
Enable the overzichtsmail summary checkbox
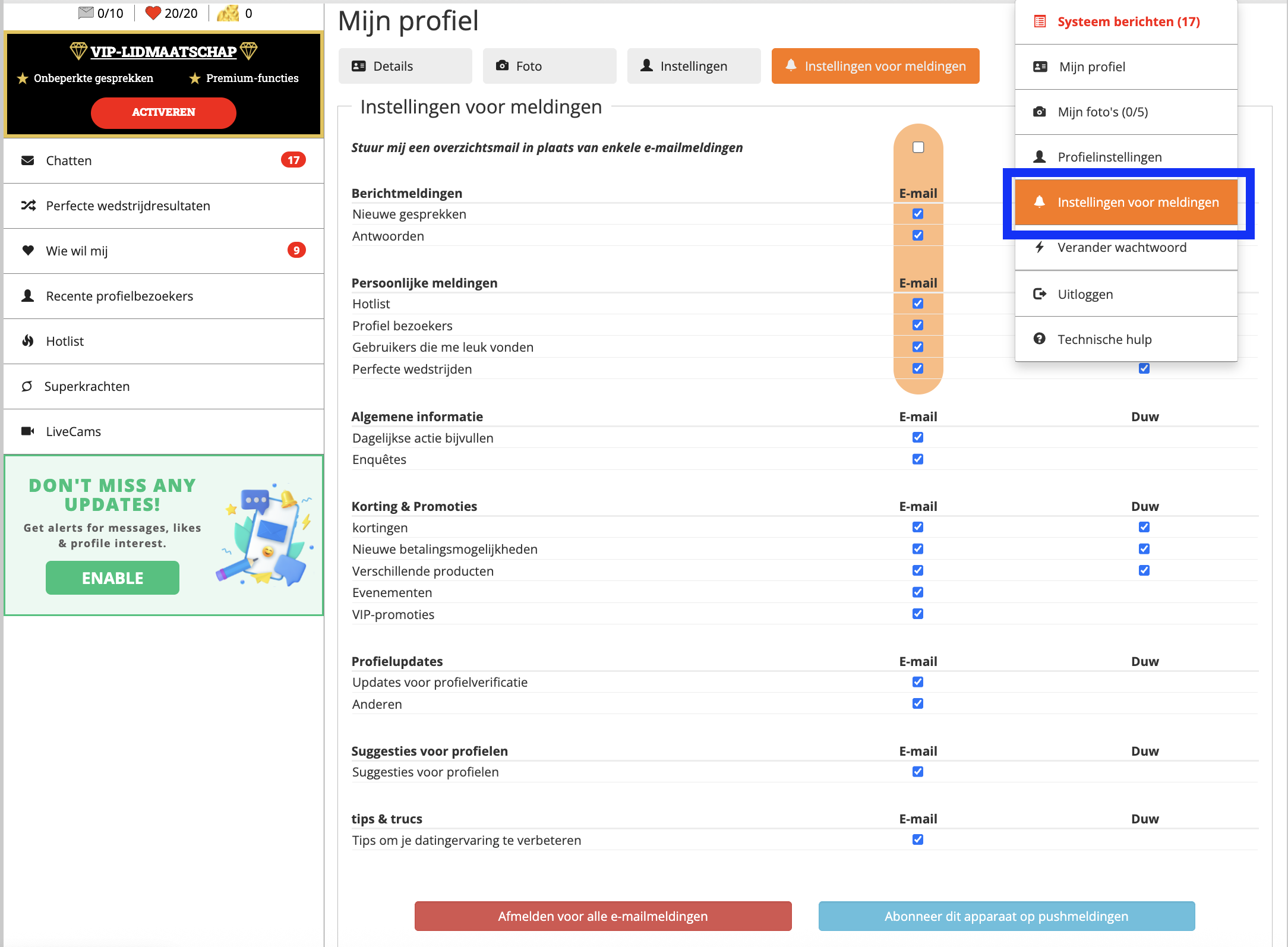918,147
